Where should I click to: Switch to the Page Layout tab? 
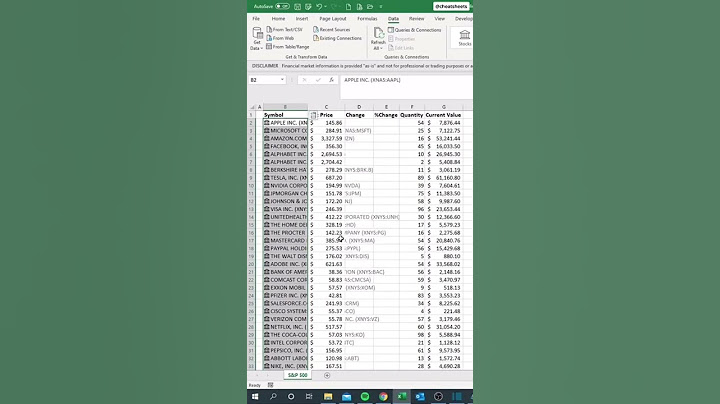[332, 18]
